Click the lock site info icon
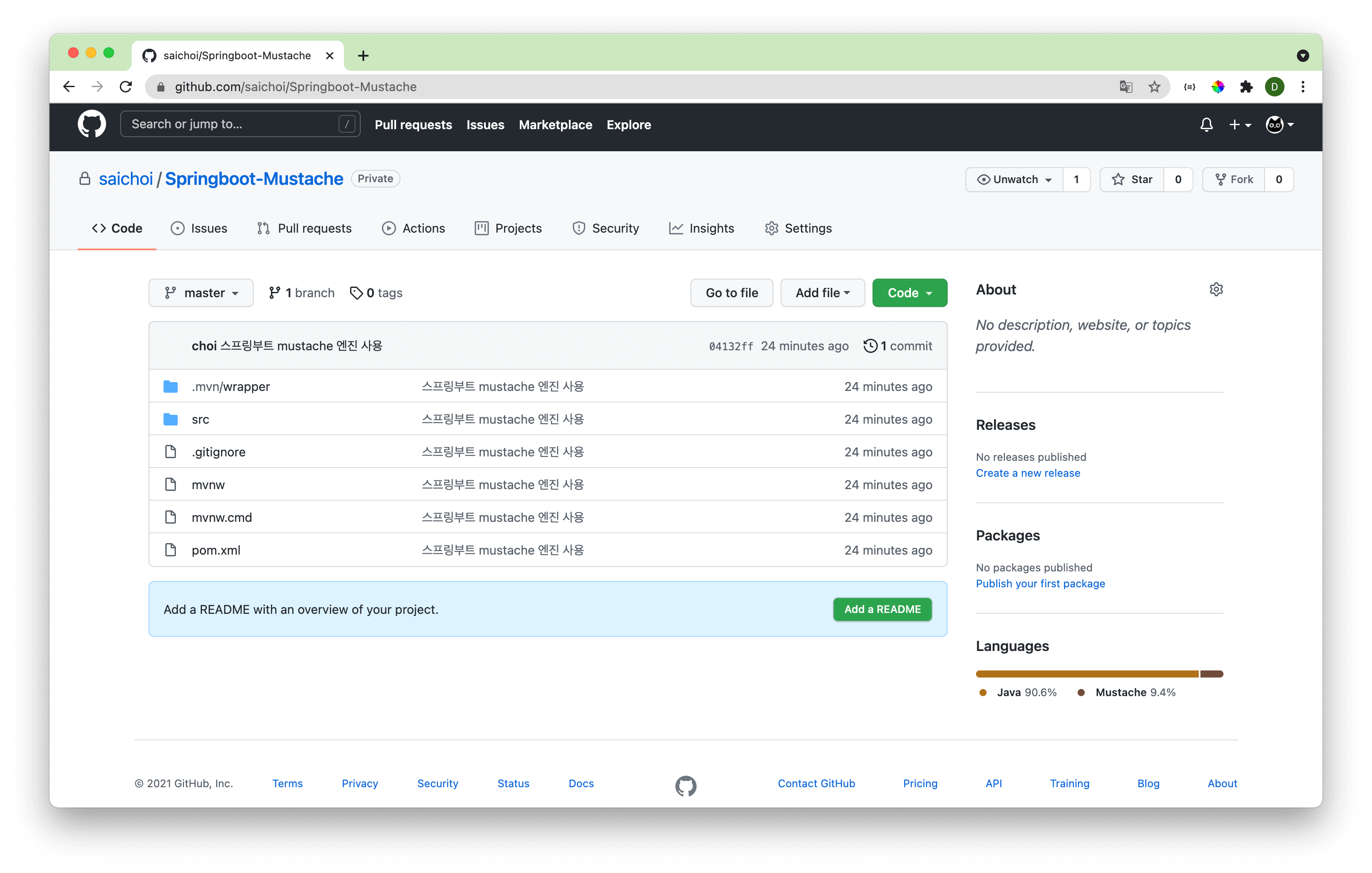1372x873 pixels. [x=161, y=87]
